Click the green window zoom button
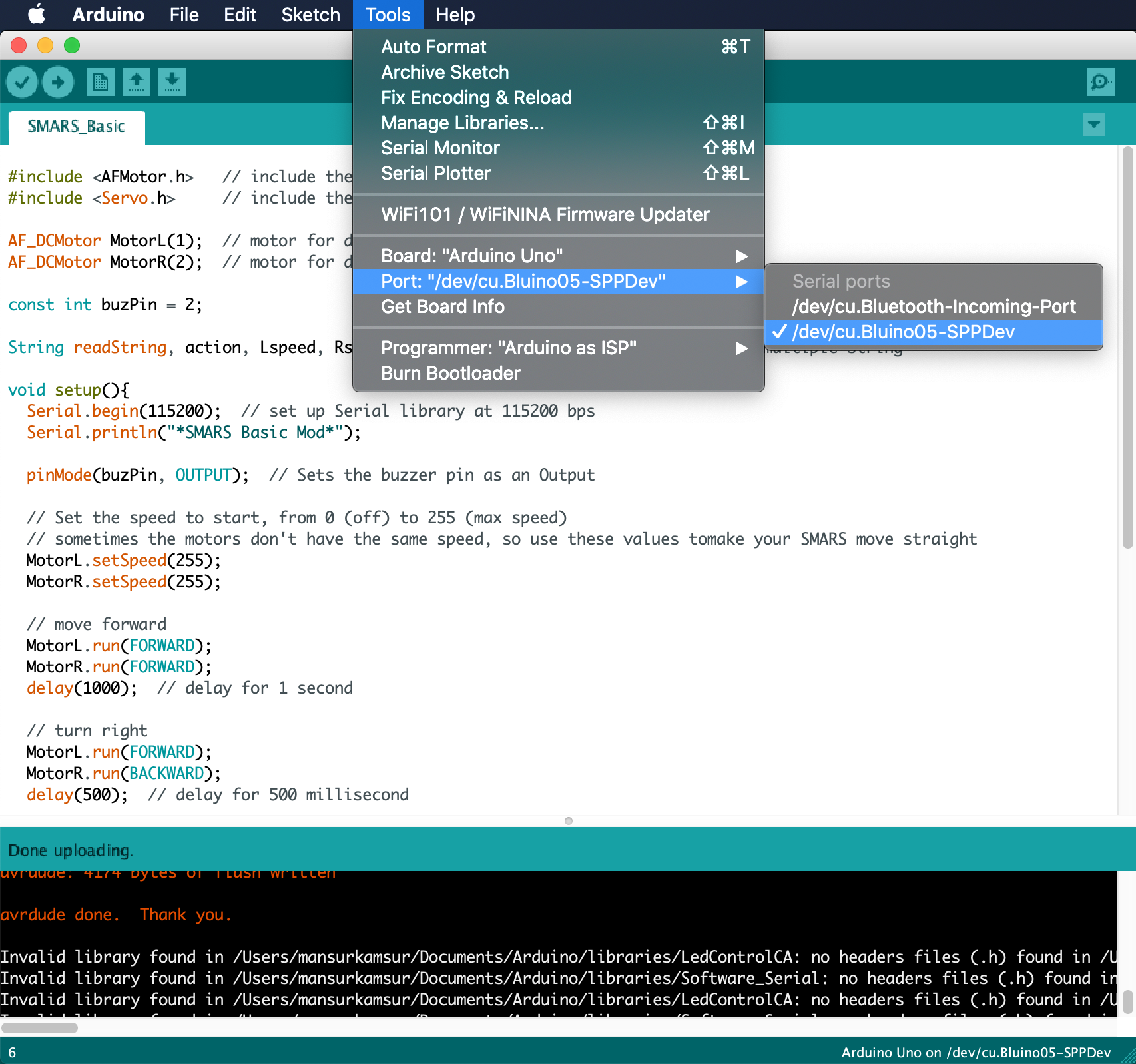1136x1064 pixels. (x=72, y=45)
